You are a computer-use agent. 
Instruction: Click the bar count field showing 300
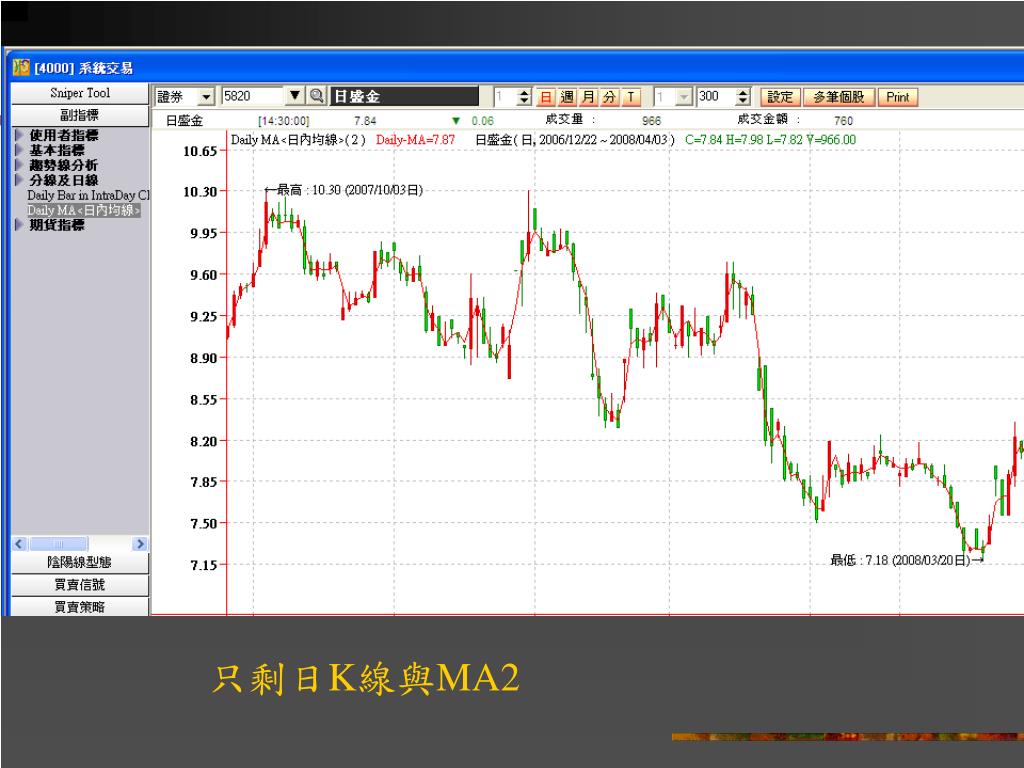click(x=716, y=97)
